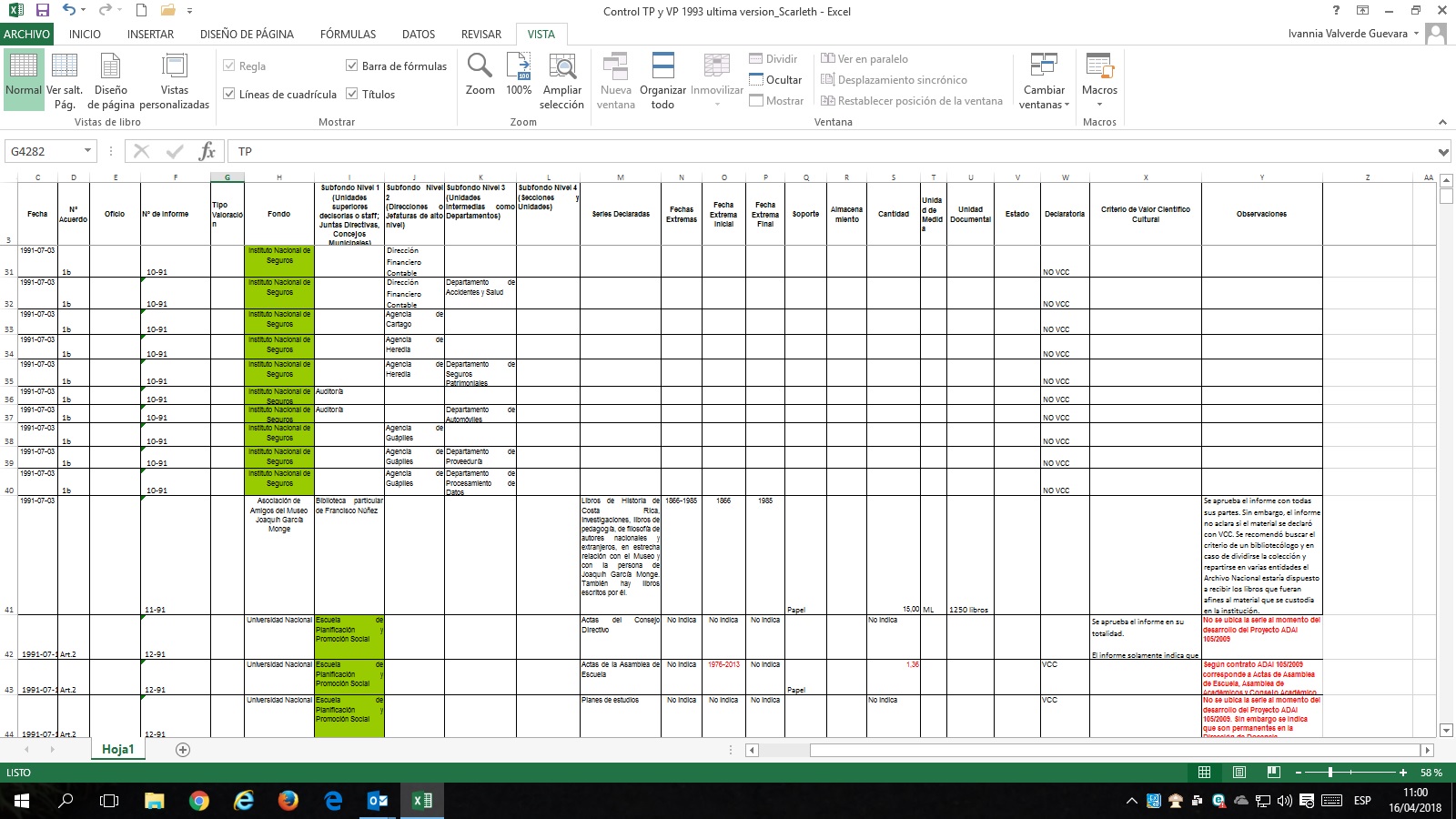Customize the Quick Access Toolbar dropdown
This screenshot has height=819, width=1456.
189,12
